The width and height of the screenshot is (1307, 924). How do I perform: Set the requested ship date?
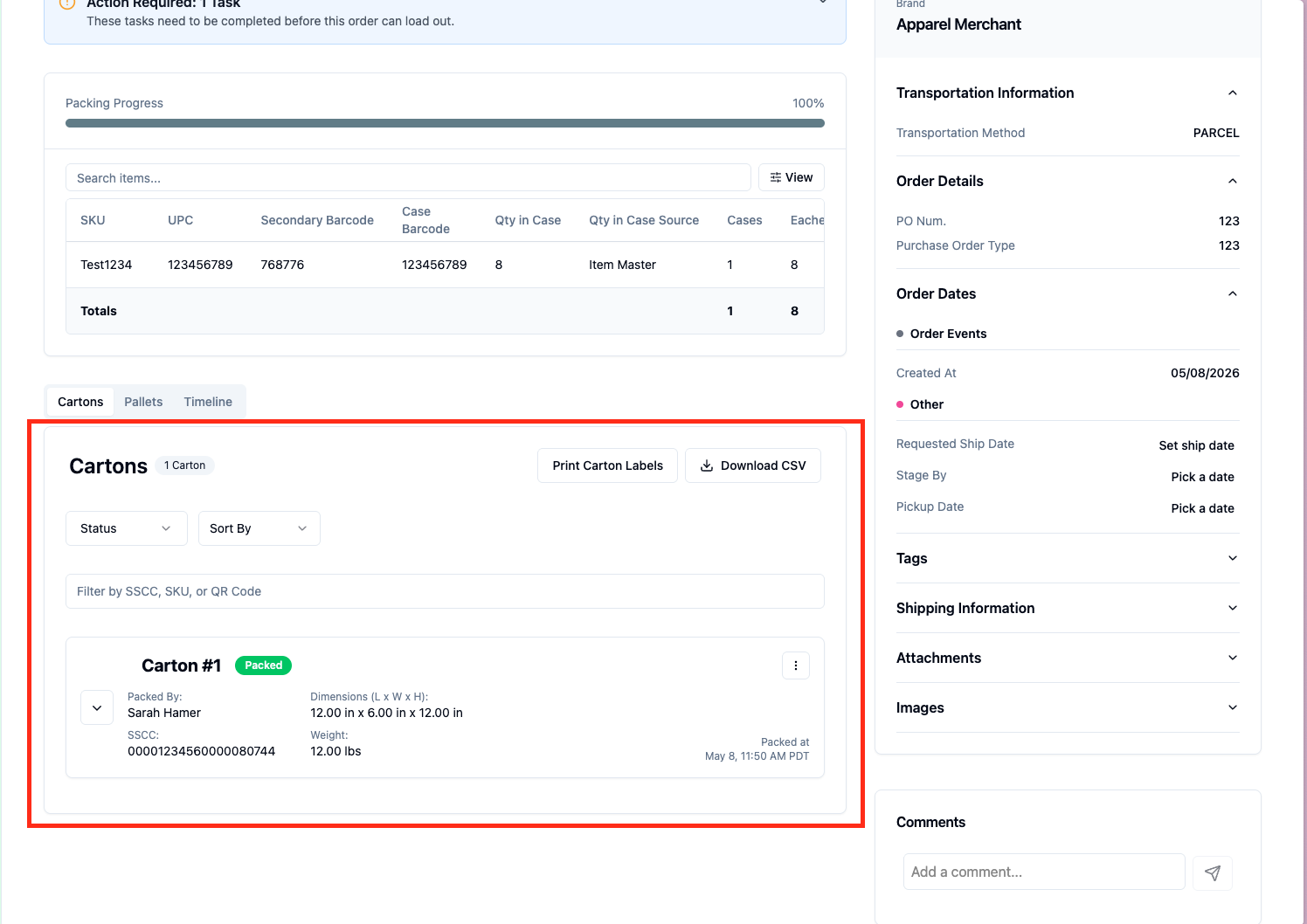(x=1196, y=445)
